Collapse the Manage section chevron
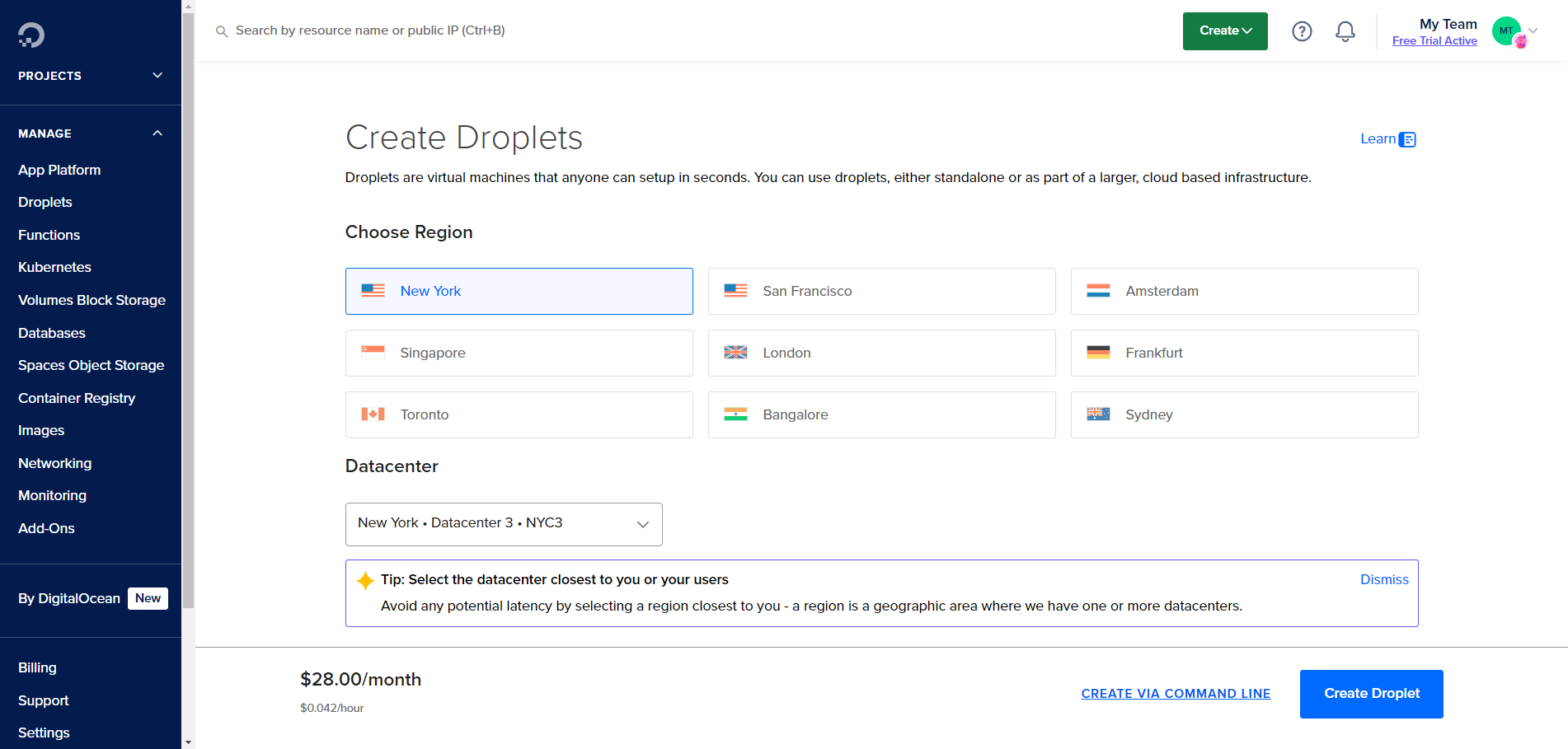The height and width of the screenshot is (749, 1568). coord(157,133)
